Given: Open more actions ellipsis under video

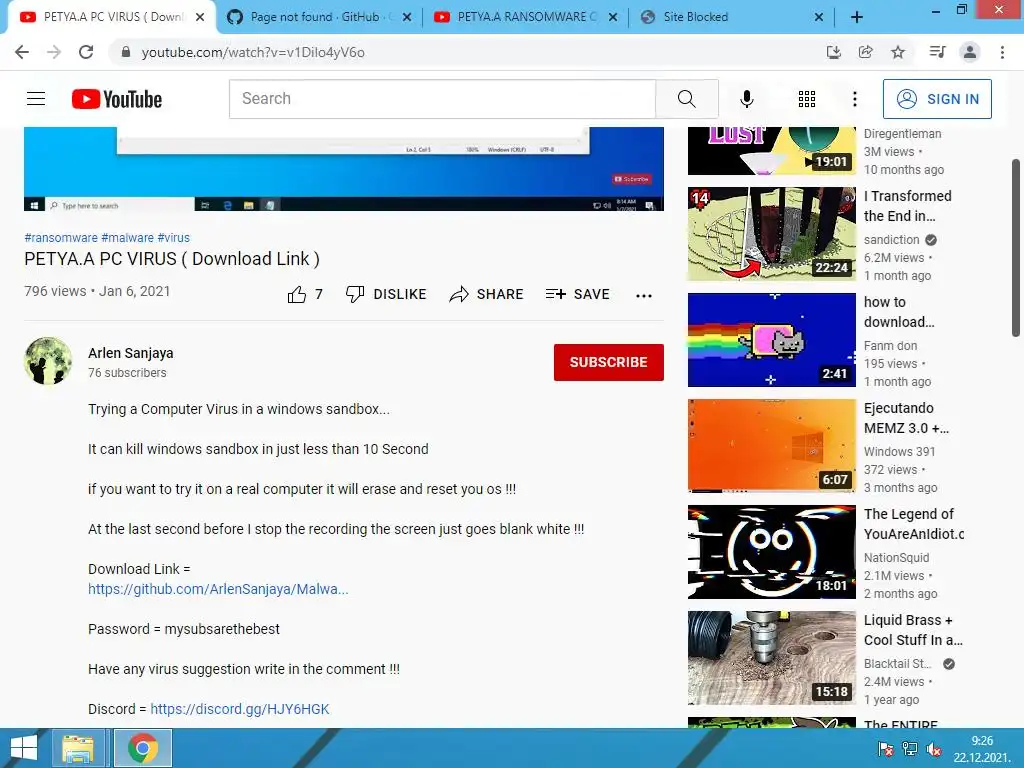Looking at the screenshot, I should [644, 295].
